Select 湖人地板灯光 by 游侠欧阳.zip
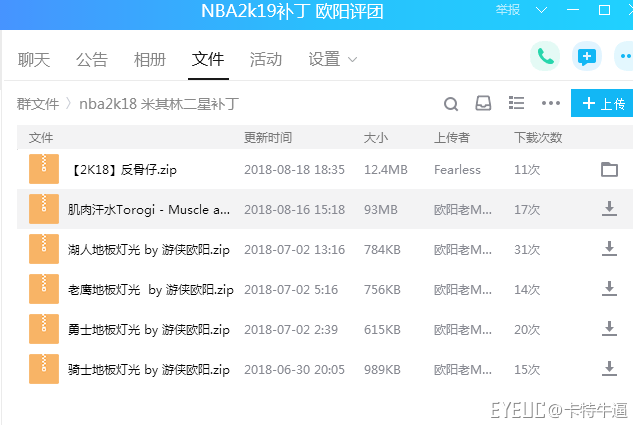The width and height of the screenshot is (633, 425). pyautogui.click(x=149, y=249)
